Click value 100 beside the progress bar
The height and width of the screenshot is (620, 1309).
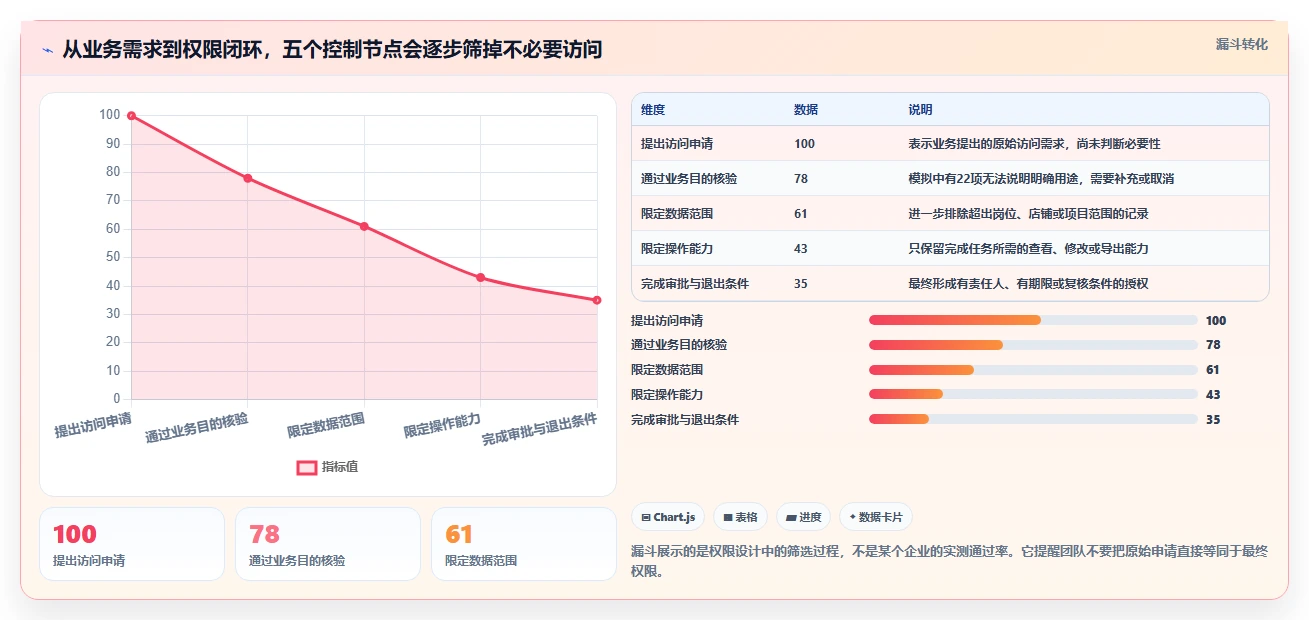coord(1216,321)
